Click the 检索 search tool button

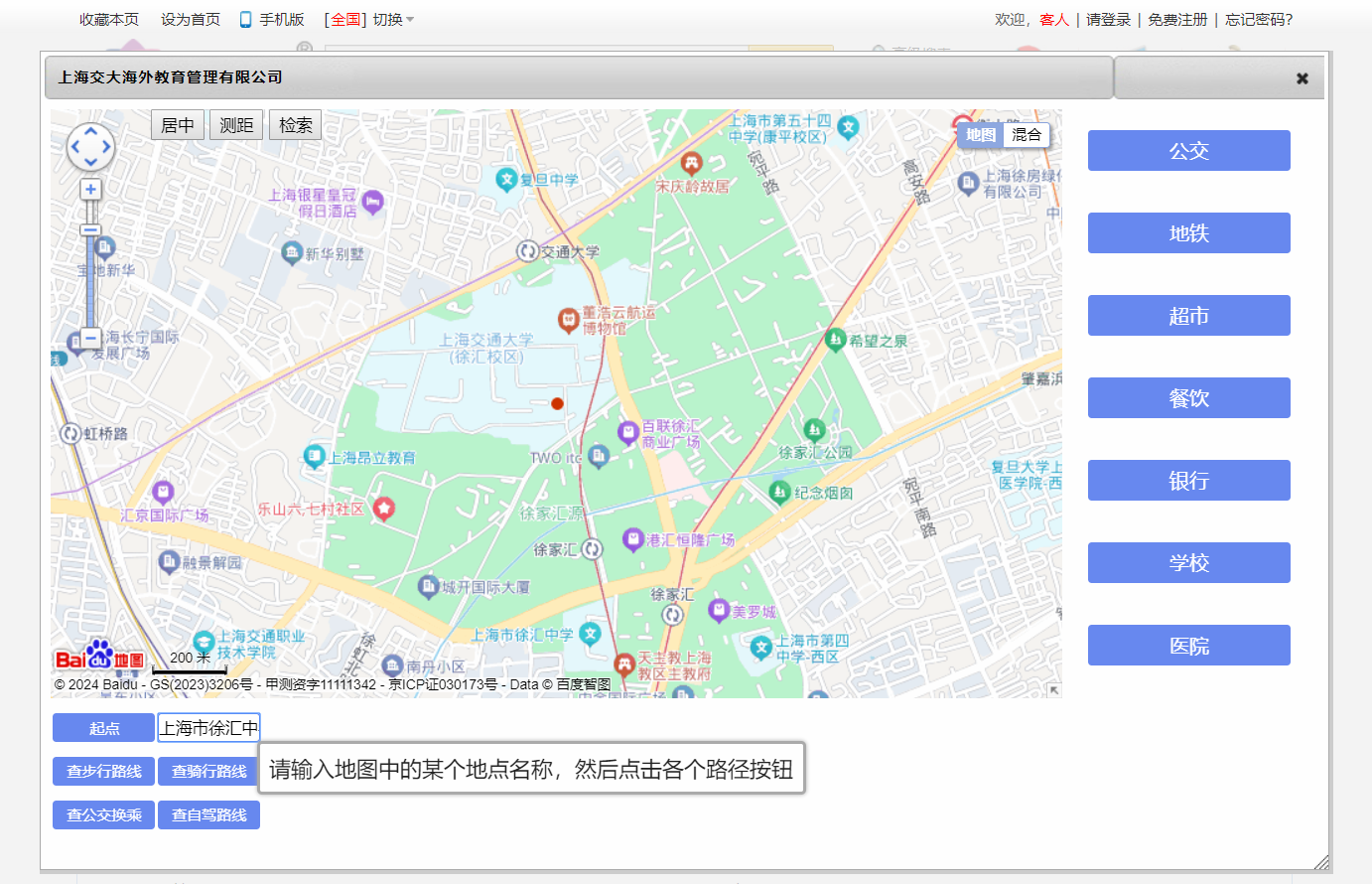295,125
